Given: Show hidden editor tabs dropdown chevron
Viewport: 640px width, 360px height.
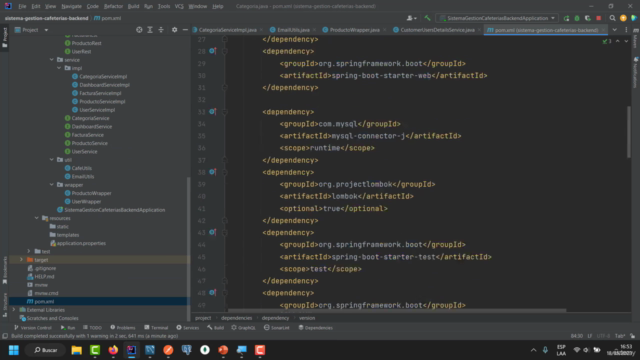Looking at the screenshot, I should (x=614, y=30).
